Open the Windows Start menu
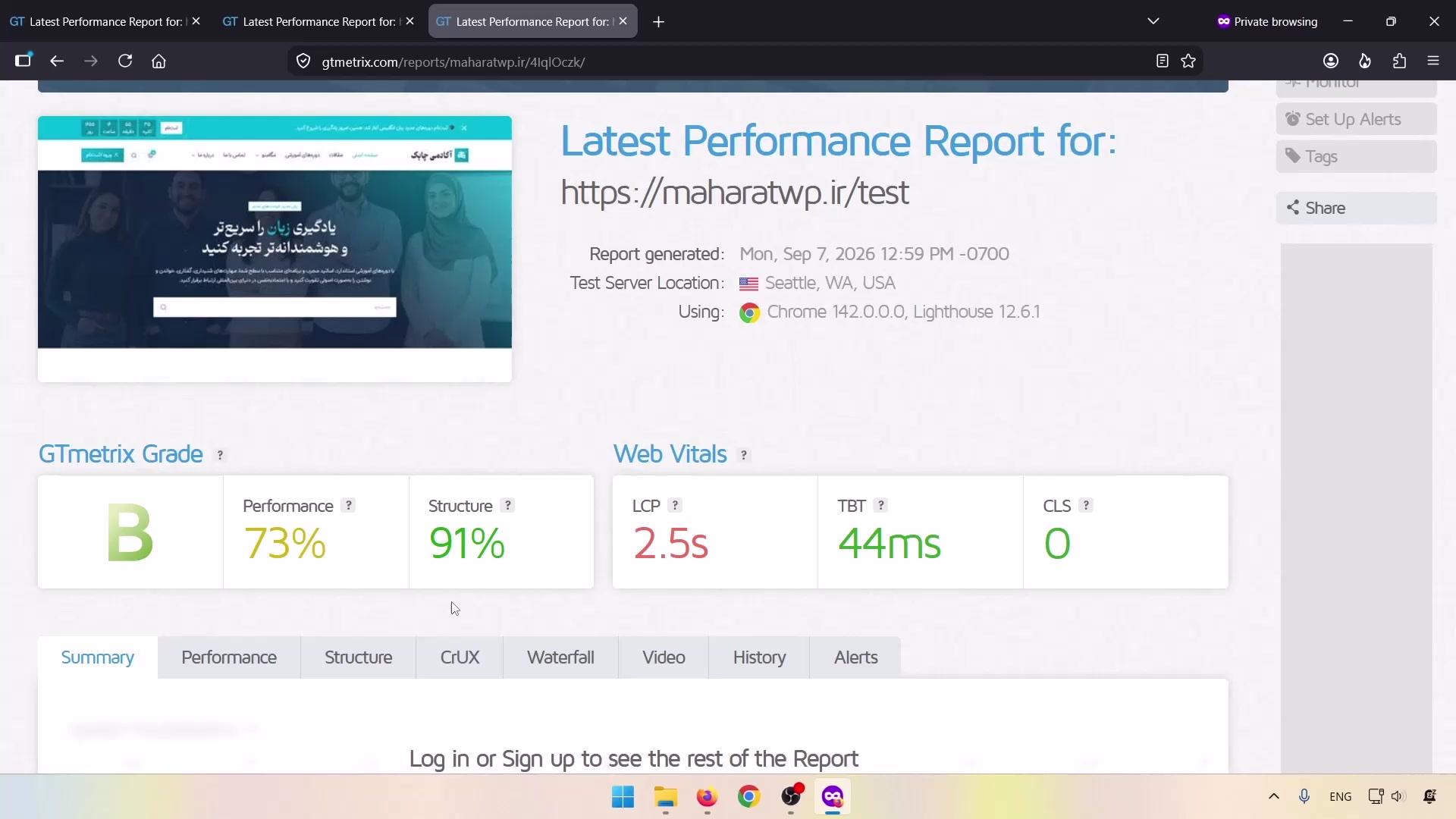Viewport: 1456px width, 819px height. coord(623,797)
